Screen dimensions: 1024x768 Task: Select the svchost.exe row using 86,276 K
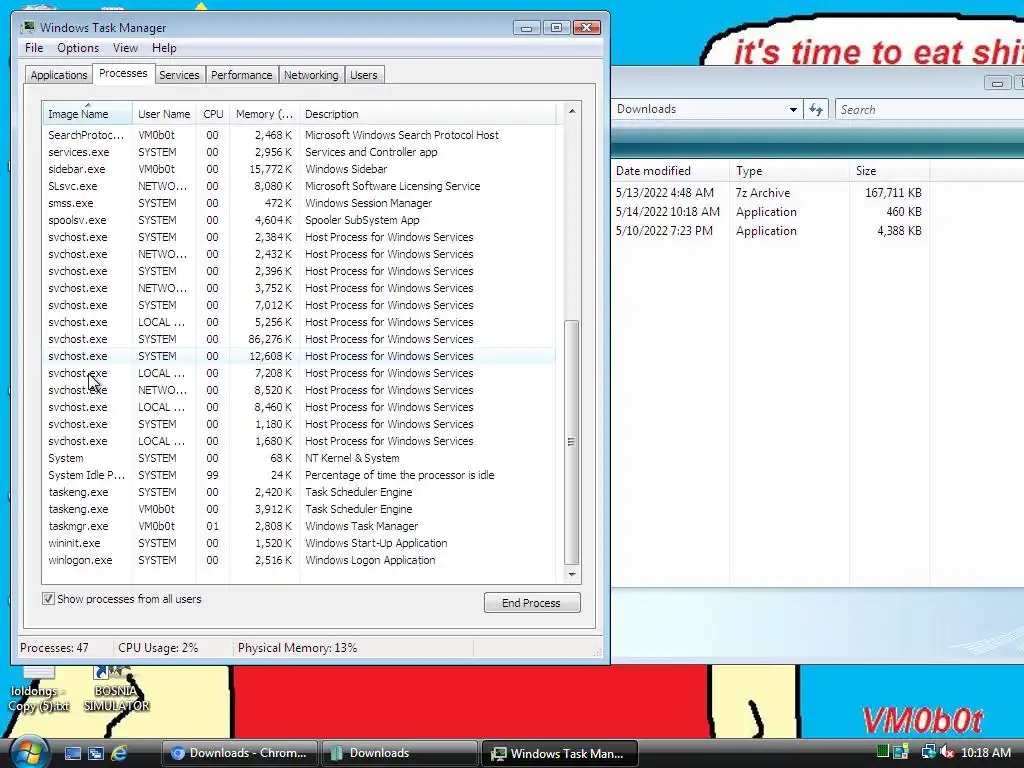coord(299,339)
